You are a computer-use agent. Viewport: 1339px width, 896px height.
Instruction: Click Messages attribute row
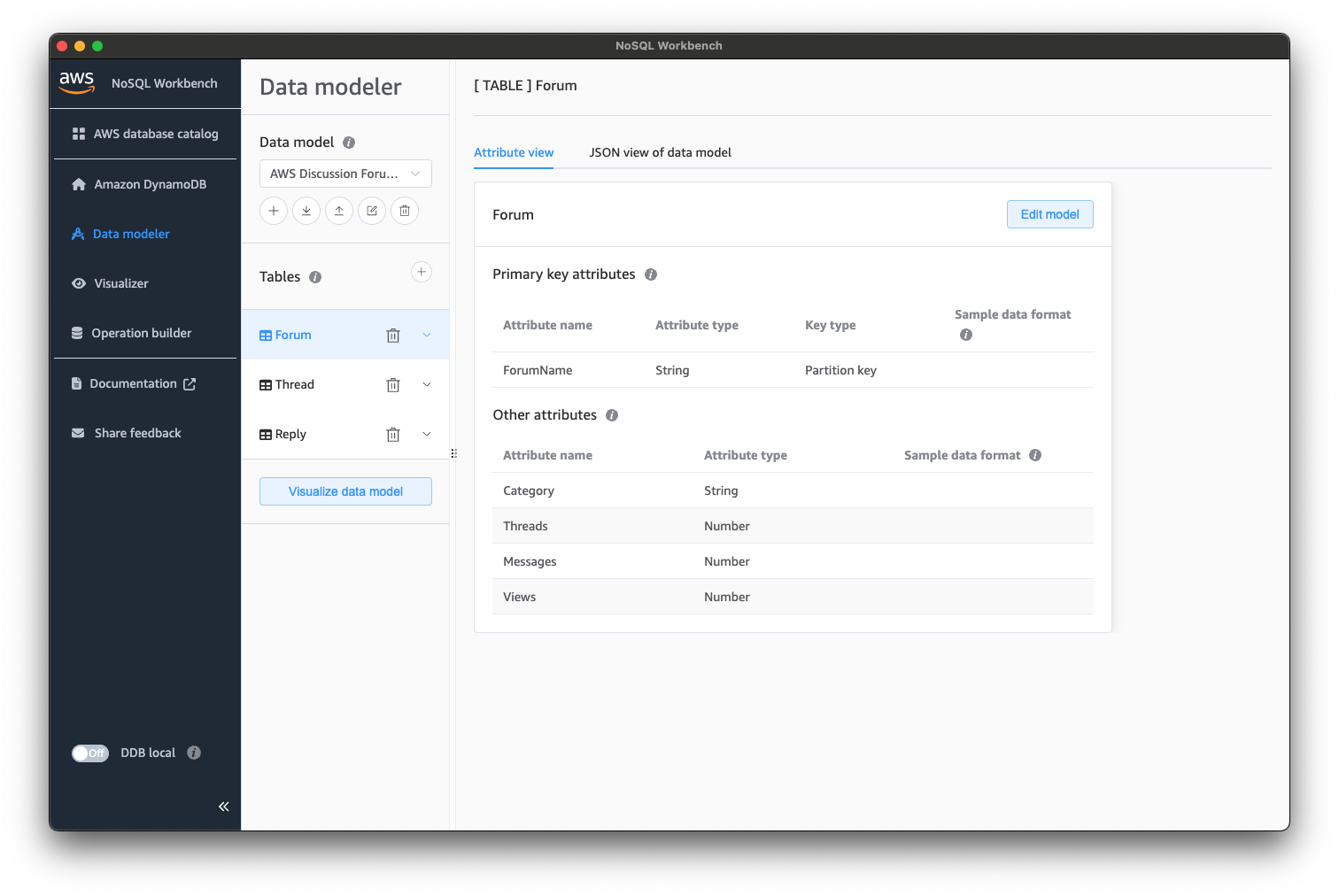pos(793,561)
